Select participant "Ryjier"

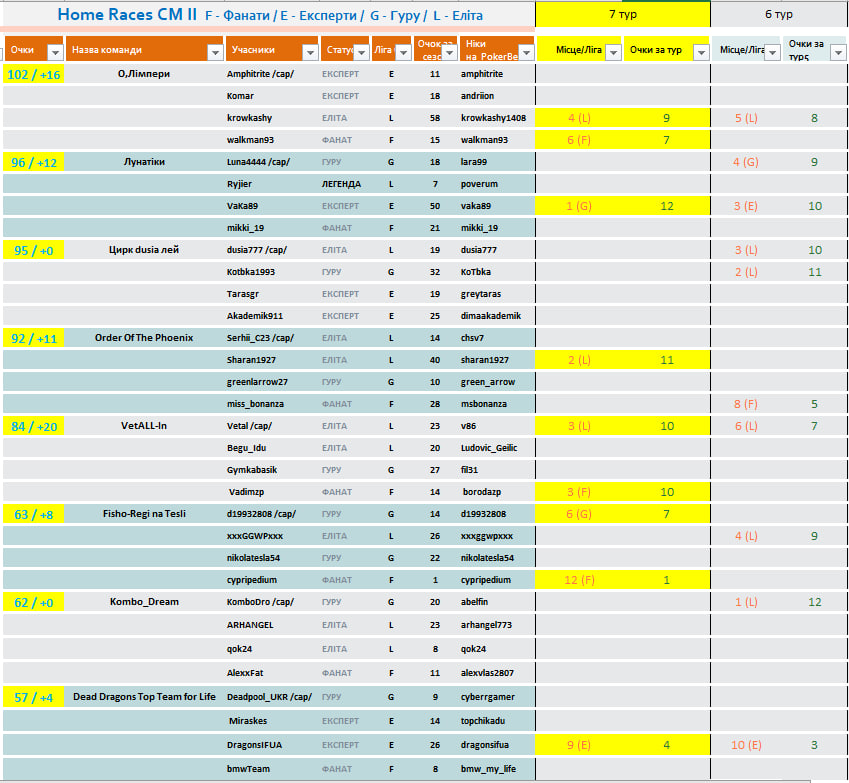tap(239, 184)
